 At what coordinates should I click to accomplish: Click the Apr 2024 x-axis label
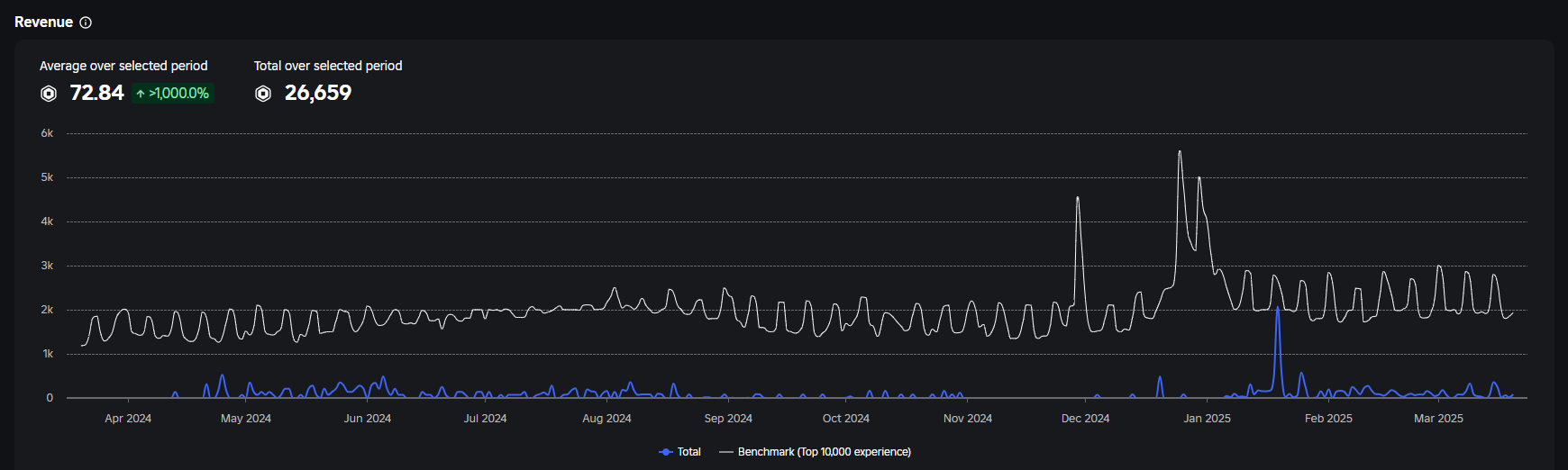click(x=128, y=419)
